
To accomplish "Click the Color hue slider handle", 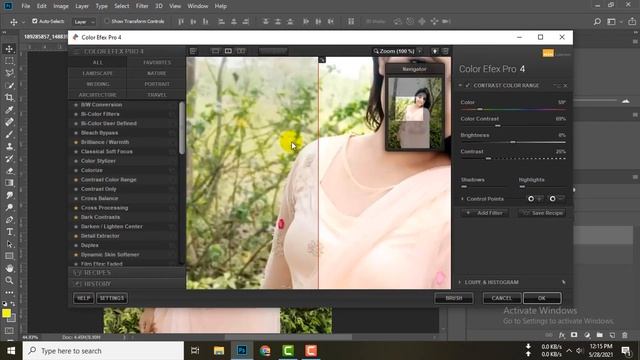I will 480,109.
